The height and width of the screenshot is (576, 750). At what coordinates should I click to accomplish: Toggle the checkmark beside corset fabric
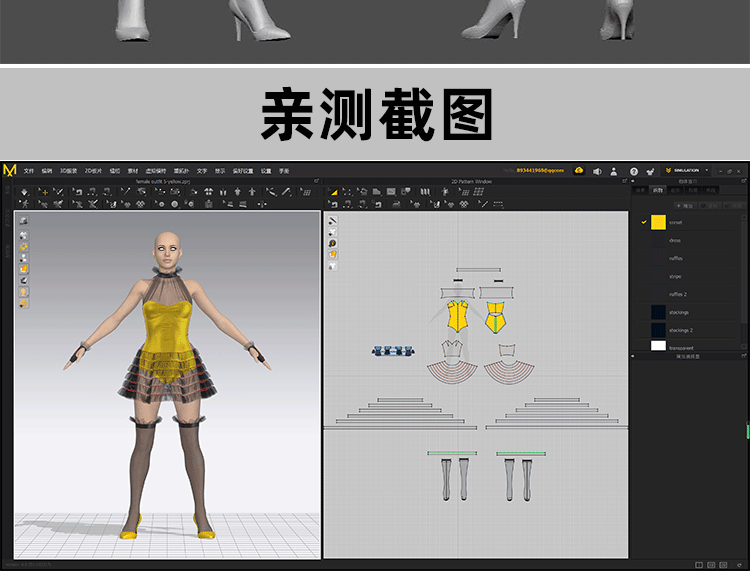tap(644, 222)
